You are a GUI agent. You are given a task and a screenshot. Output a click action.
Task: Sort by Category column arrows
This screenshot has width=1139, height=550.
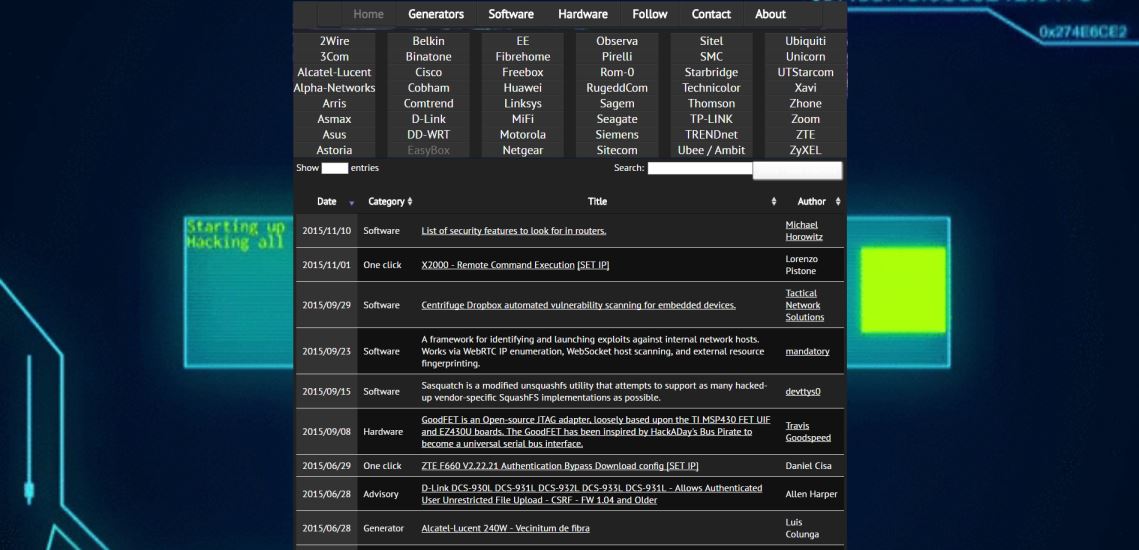pos(410,201)
